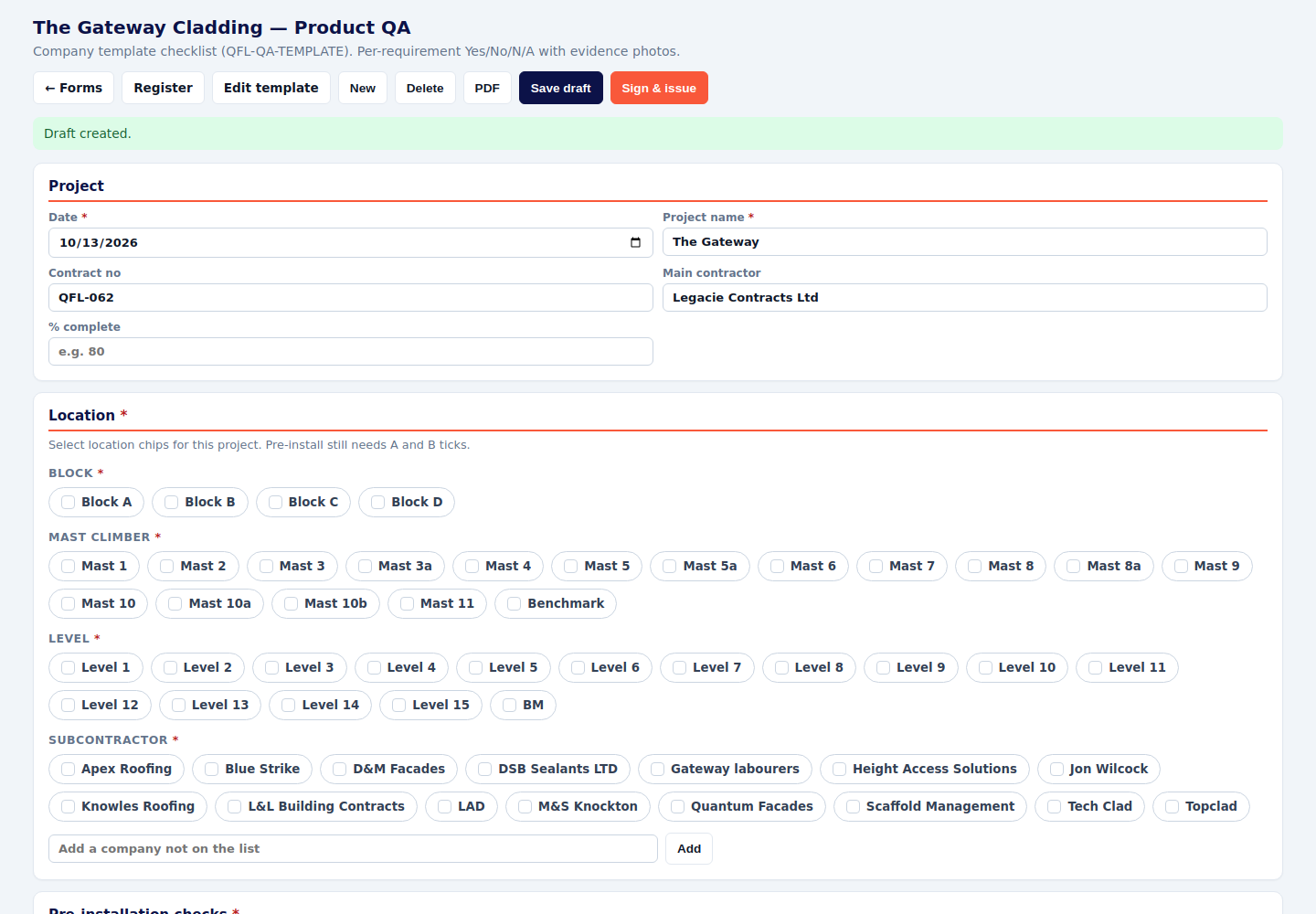Select Level 15
The image size is (1316, 914).
(431, 705)
